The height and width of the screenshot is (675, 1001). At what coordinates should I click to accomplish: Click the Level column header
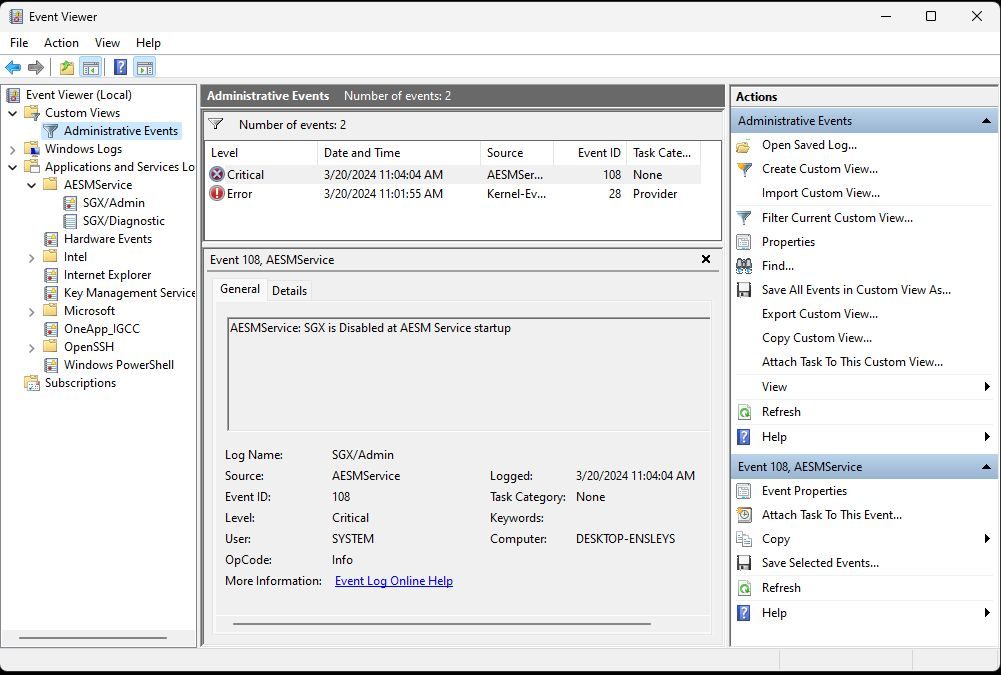click(261, 153)
